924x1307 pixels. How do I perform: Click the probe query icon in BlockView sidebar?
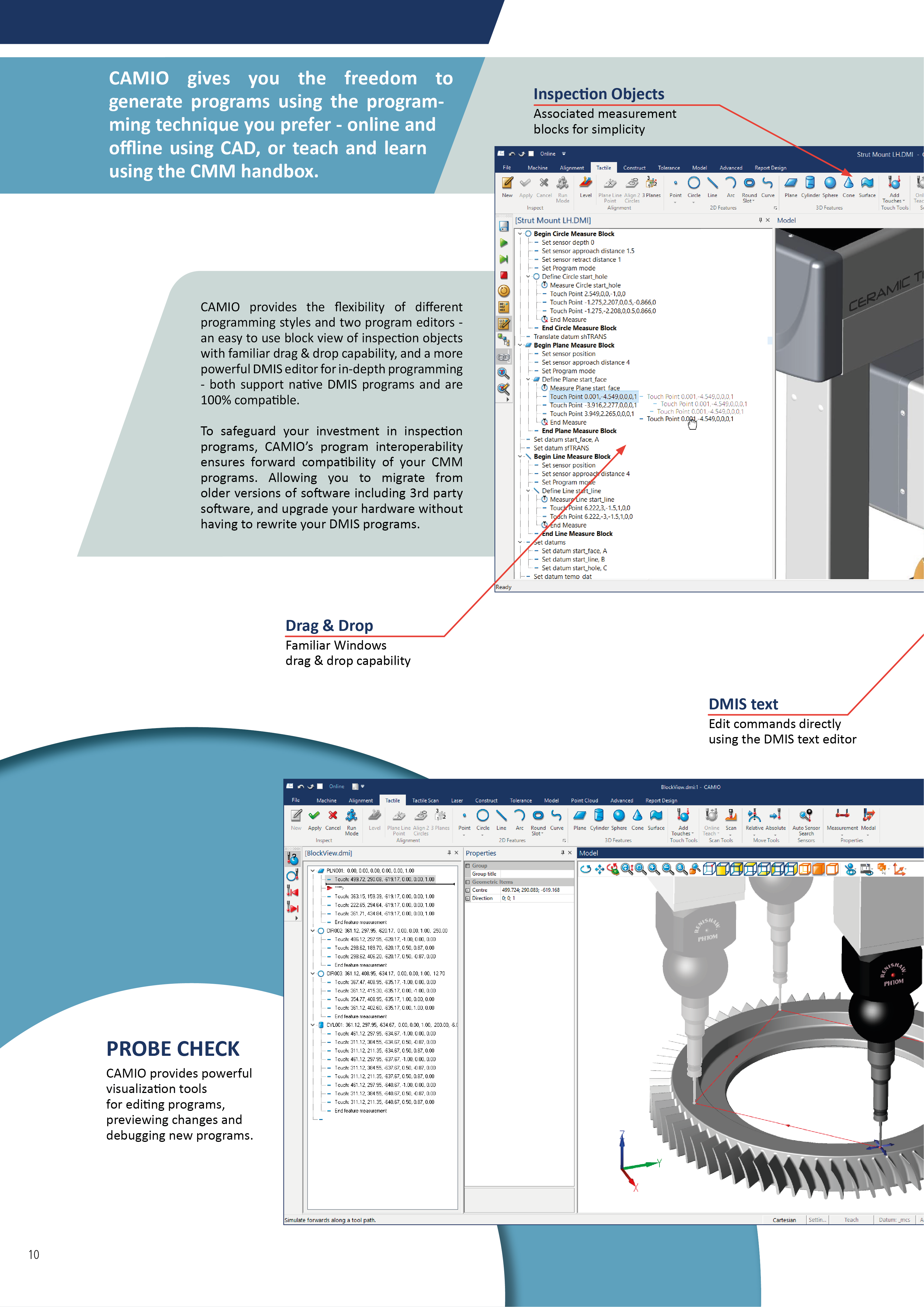(x=292, y=858)
